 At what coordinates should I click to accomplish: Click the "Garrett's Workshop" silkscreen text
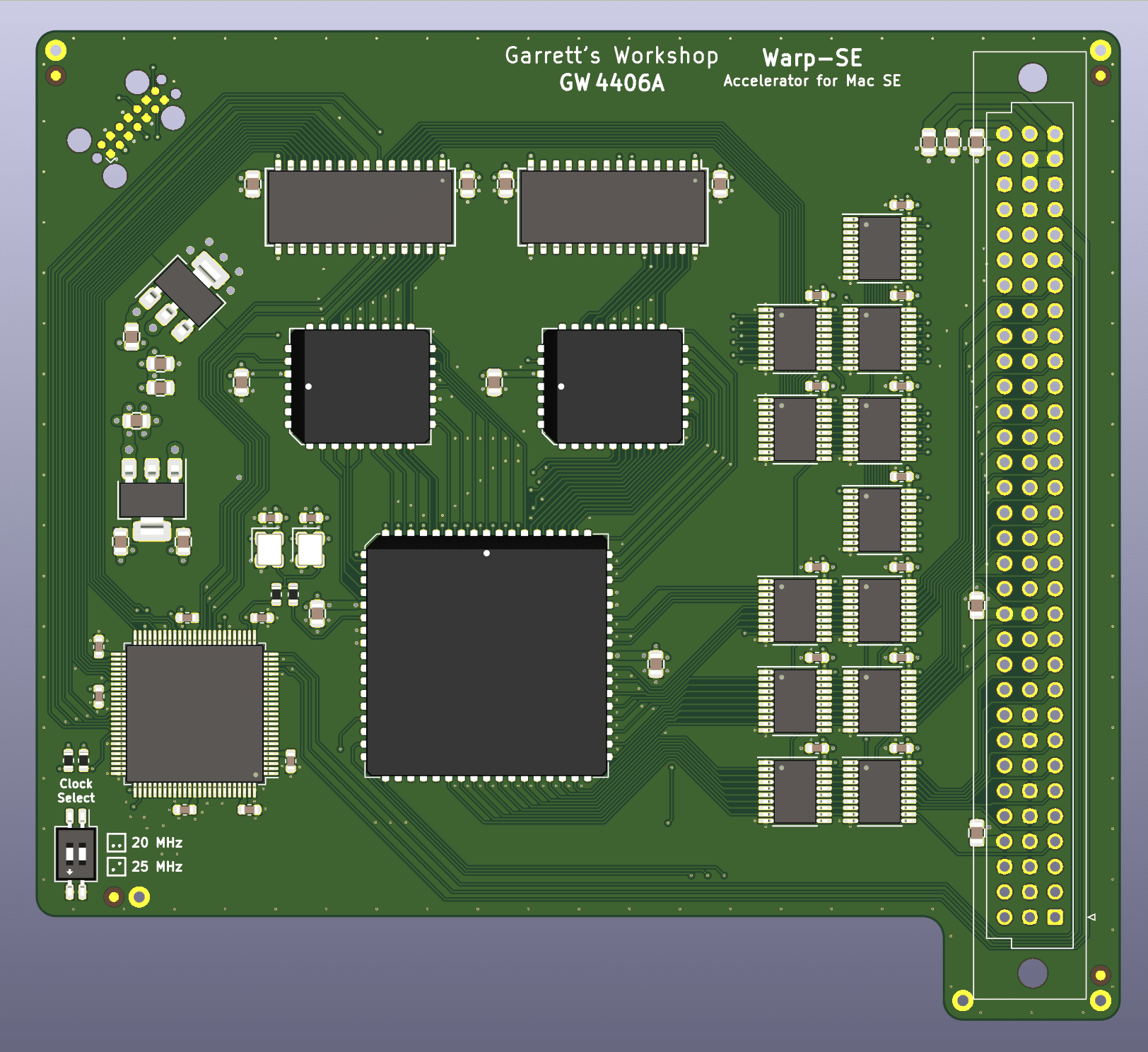tap(611, 55)
